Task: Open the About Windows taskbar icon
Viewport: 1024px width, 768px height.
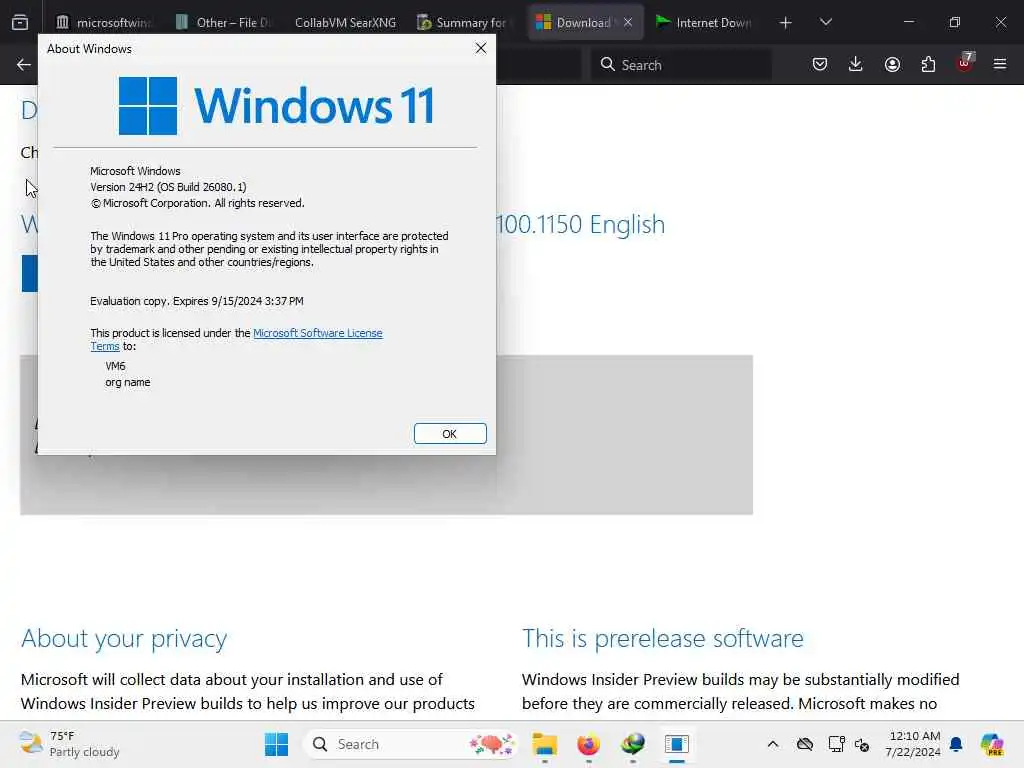Action: point(677,744)
